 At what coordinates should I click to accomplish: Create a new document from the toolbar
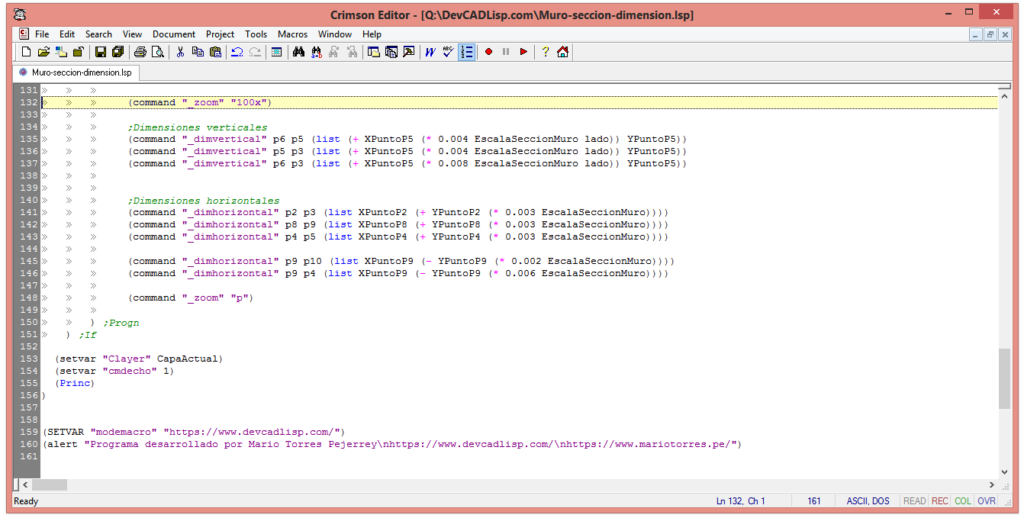[x=27, y=52]
